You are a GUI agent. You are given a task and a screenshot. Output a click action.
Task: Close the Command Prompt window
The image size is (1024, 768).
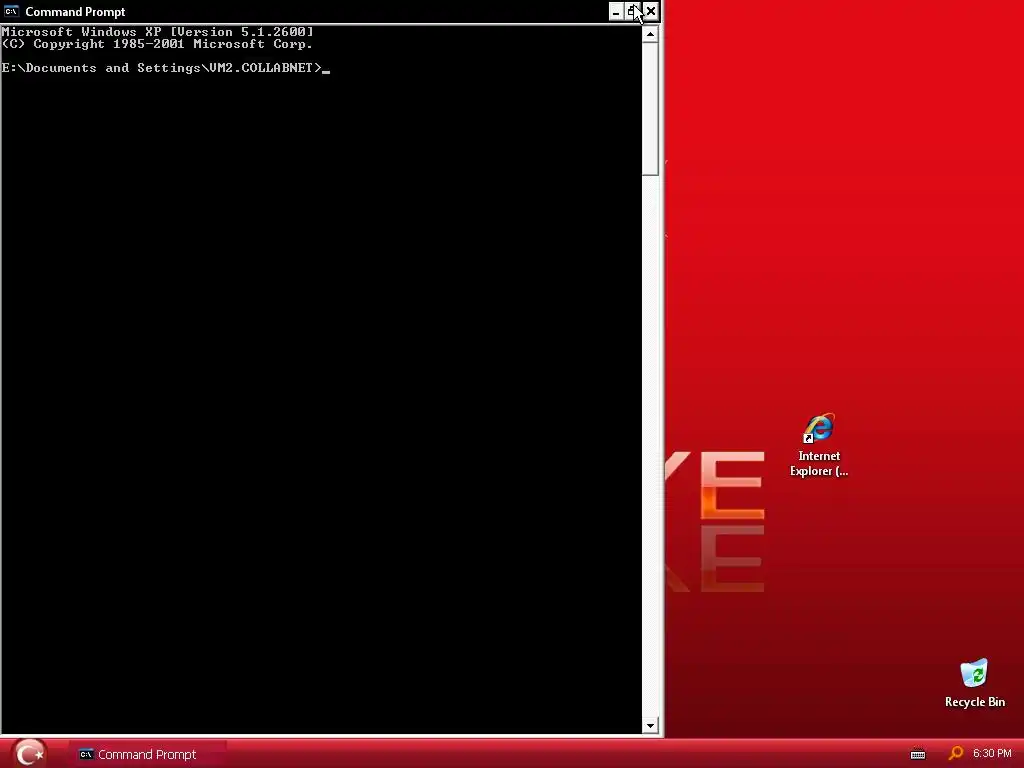click(651, 12)
